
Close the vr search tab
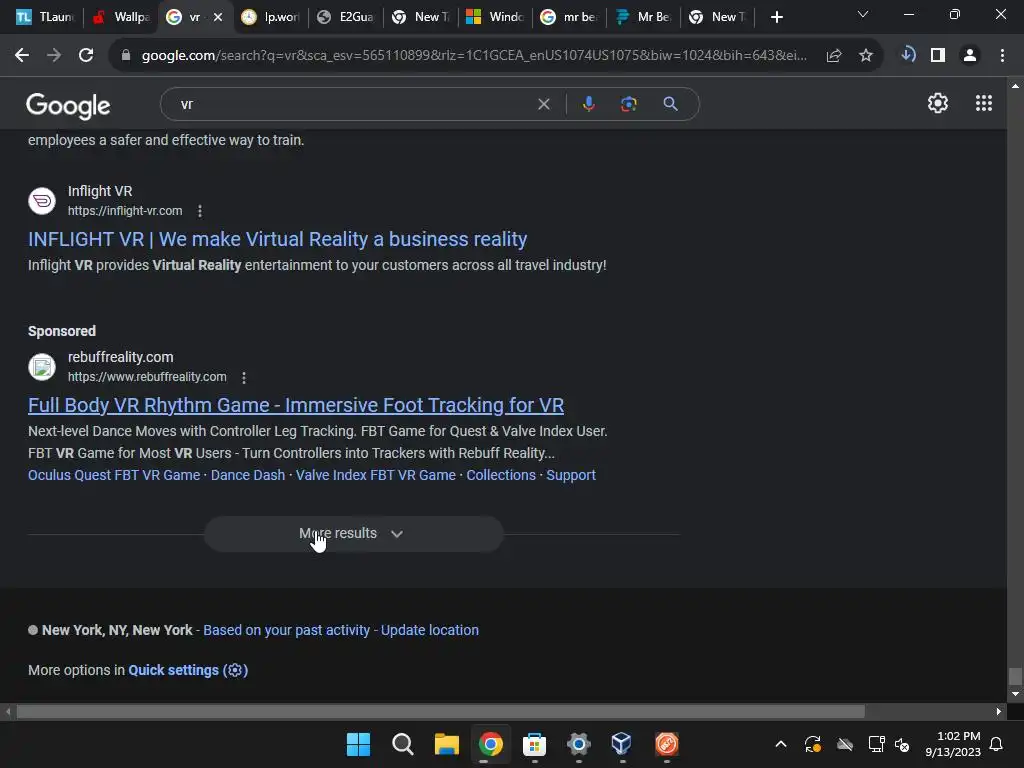pyautogui.click(x=218, y=17)
